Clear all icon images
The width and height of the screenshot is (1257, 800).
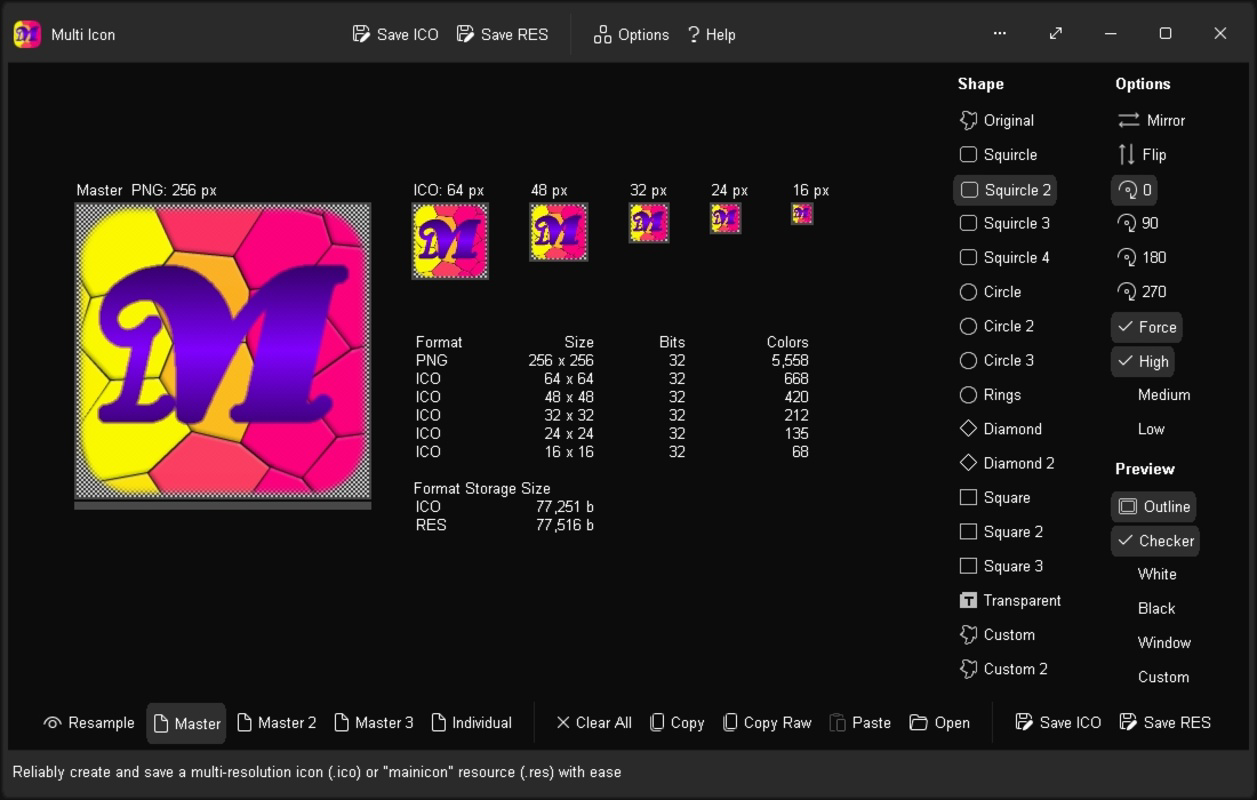pos(594,722)
